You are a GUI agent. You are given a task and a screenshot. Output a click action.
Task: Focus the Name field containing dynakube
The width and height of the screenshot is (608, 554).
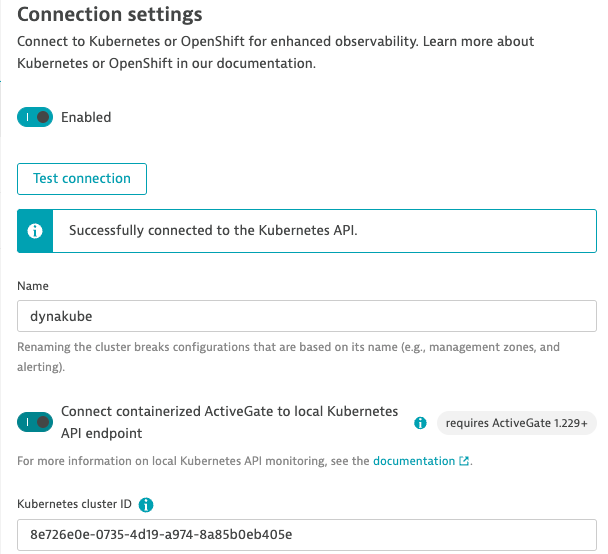click(x=306, y=316)
